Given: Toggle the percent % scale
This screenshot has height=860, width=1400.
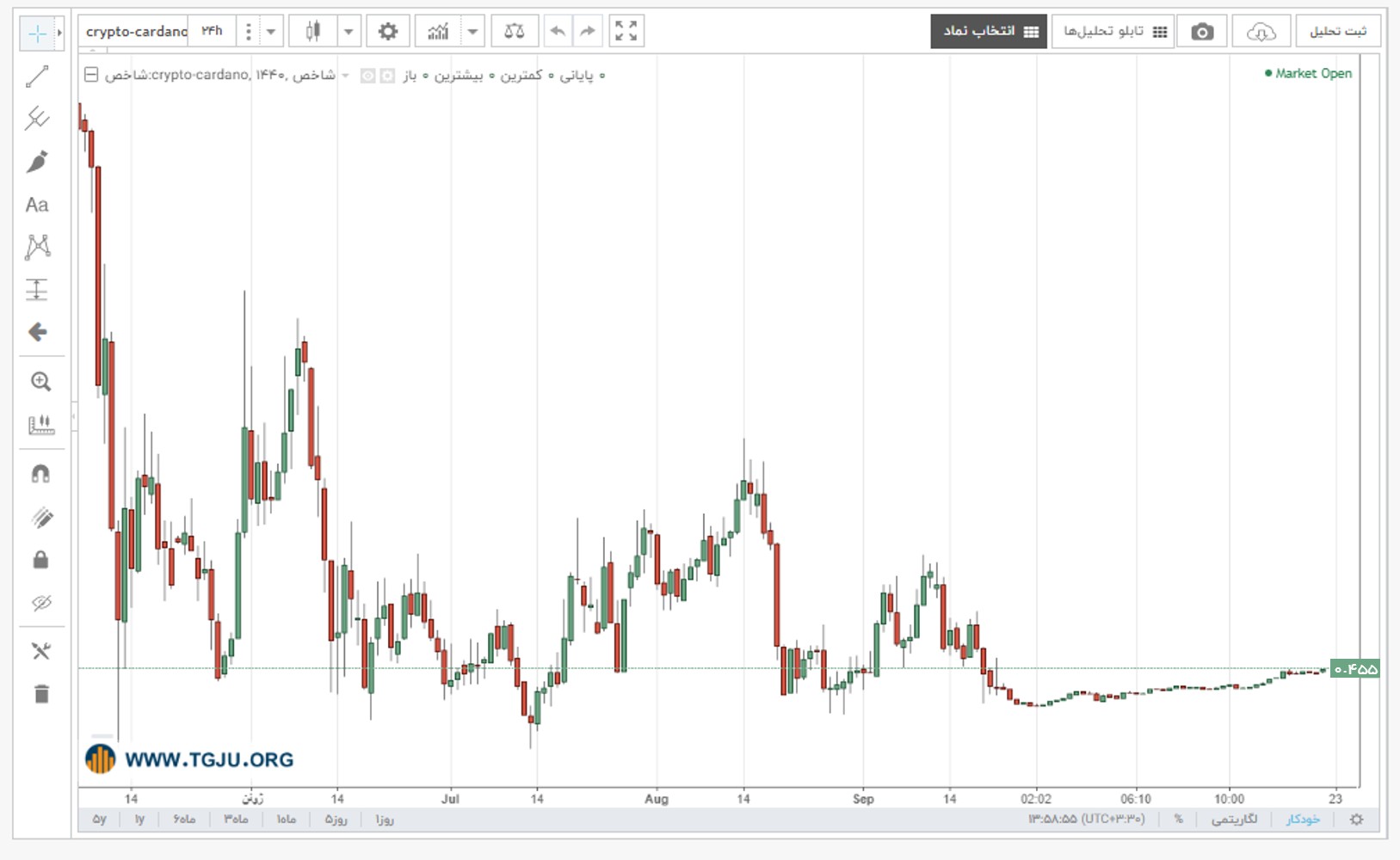Looking at the screenshot, I should tap(1178, 820).
